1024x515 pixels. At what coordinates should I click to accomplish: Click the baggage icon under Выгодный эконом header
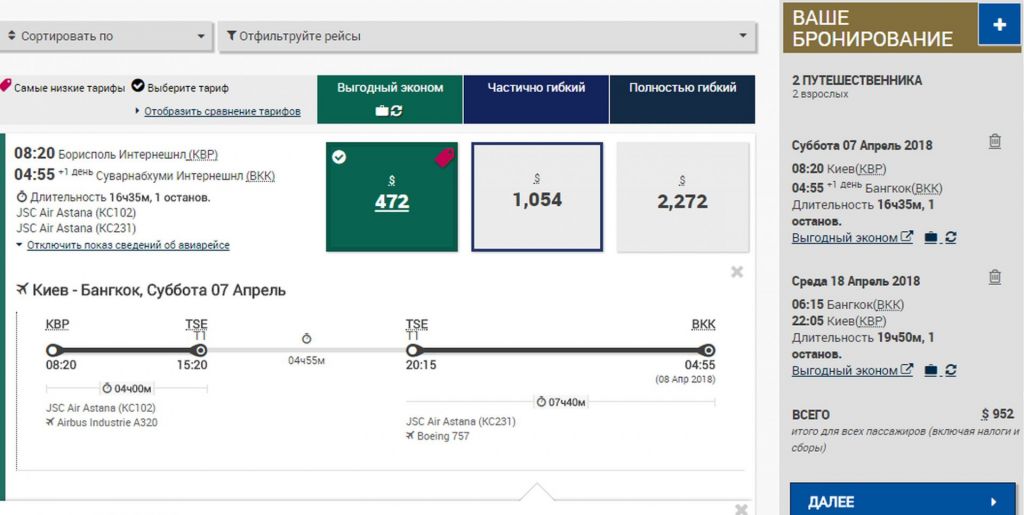pyautogui.click(x=381, y=110)
